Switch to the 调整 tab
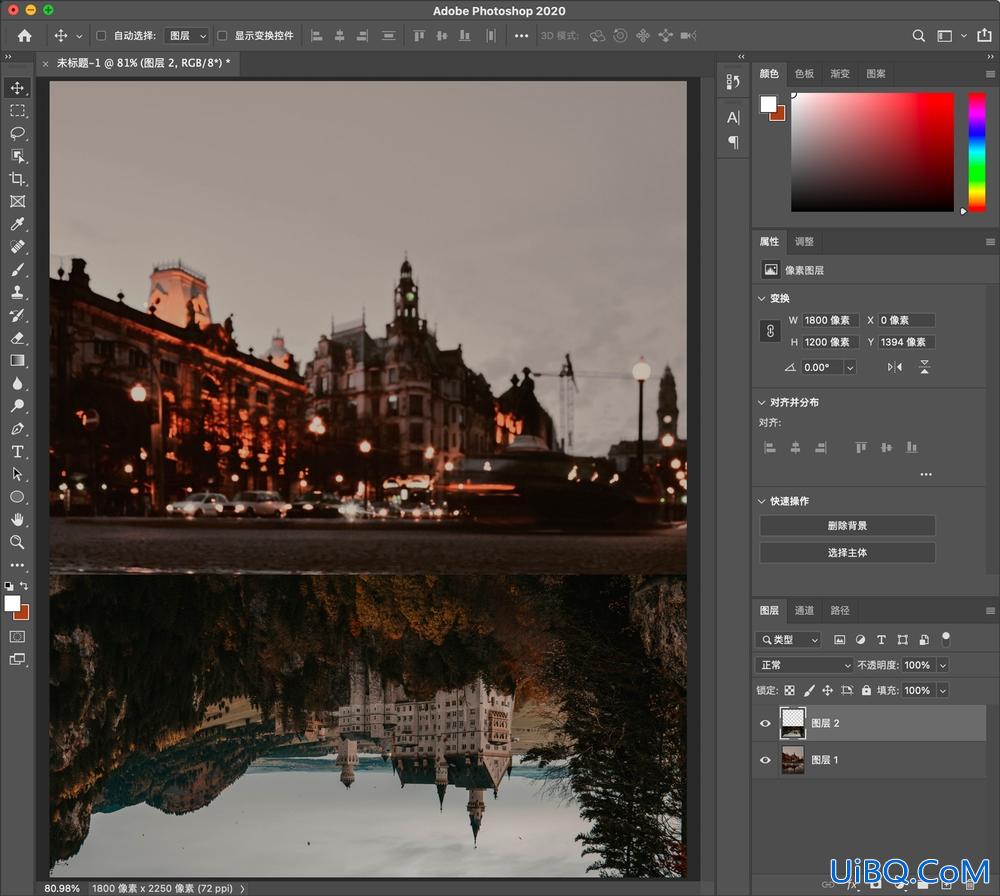This screenshot has height=896, width=1000. [x=804, y=242]
